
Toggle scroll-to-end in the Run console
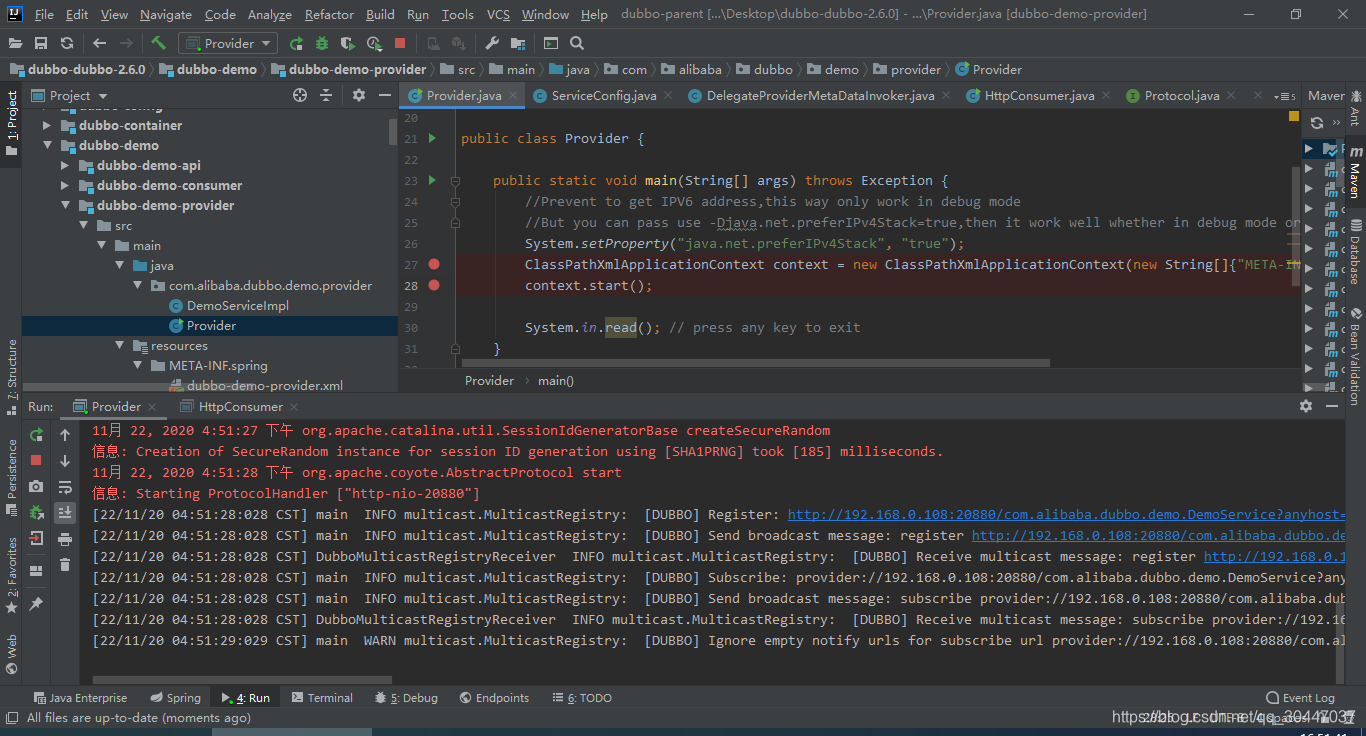pos(65,513)
